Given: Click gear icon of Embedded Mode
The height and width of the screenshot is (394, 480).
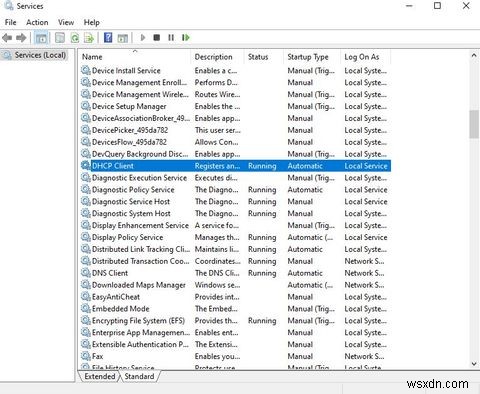Looking at the screenshot, I should pyautogui.click(x=86, y=308).
